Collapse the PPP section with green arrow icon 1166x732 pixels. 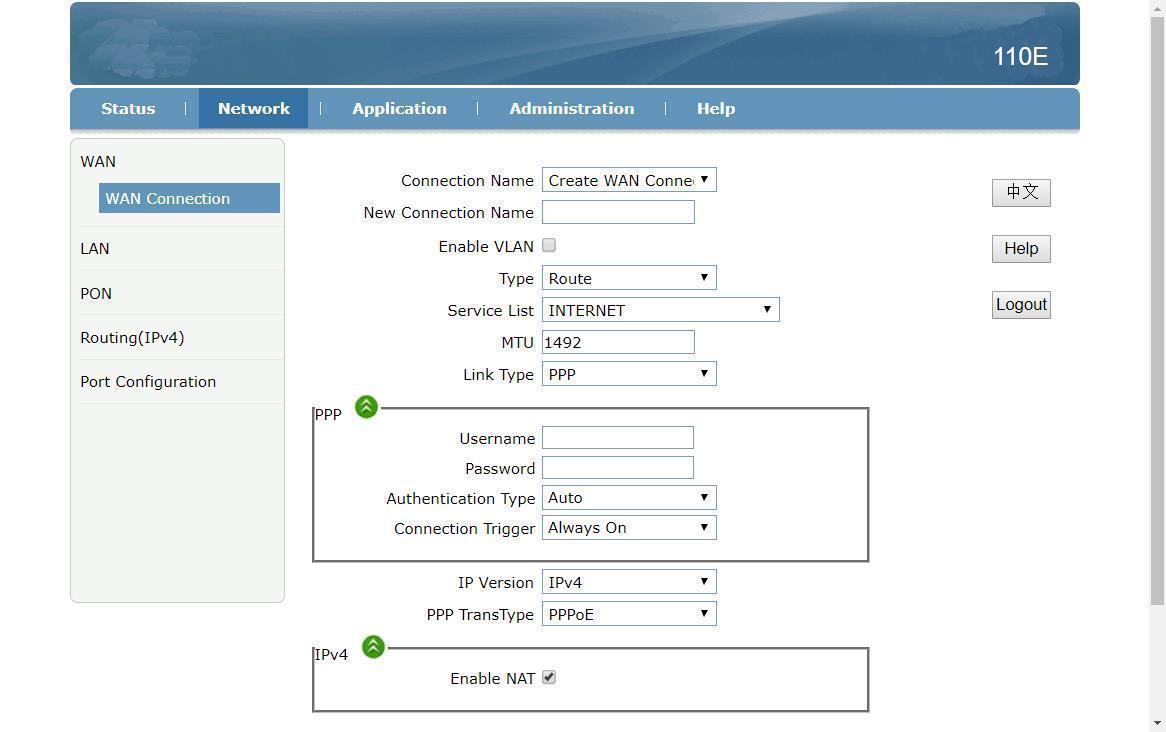pos(366,407)
